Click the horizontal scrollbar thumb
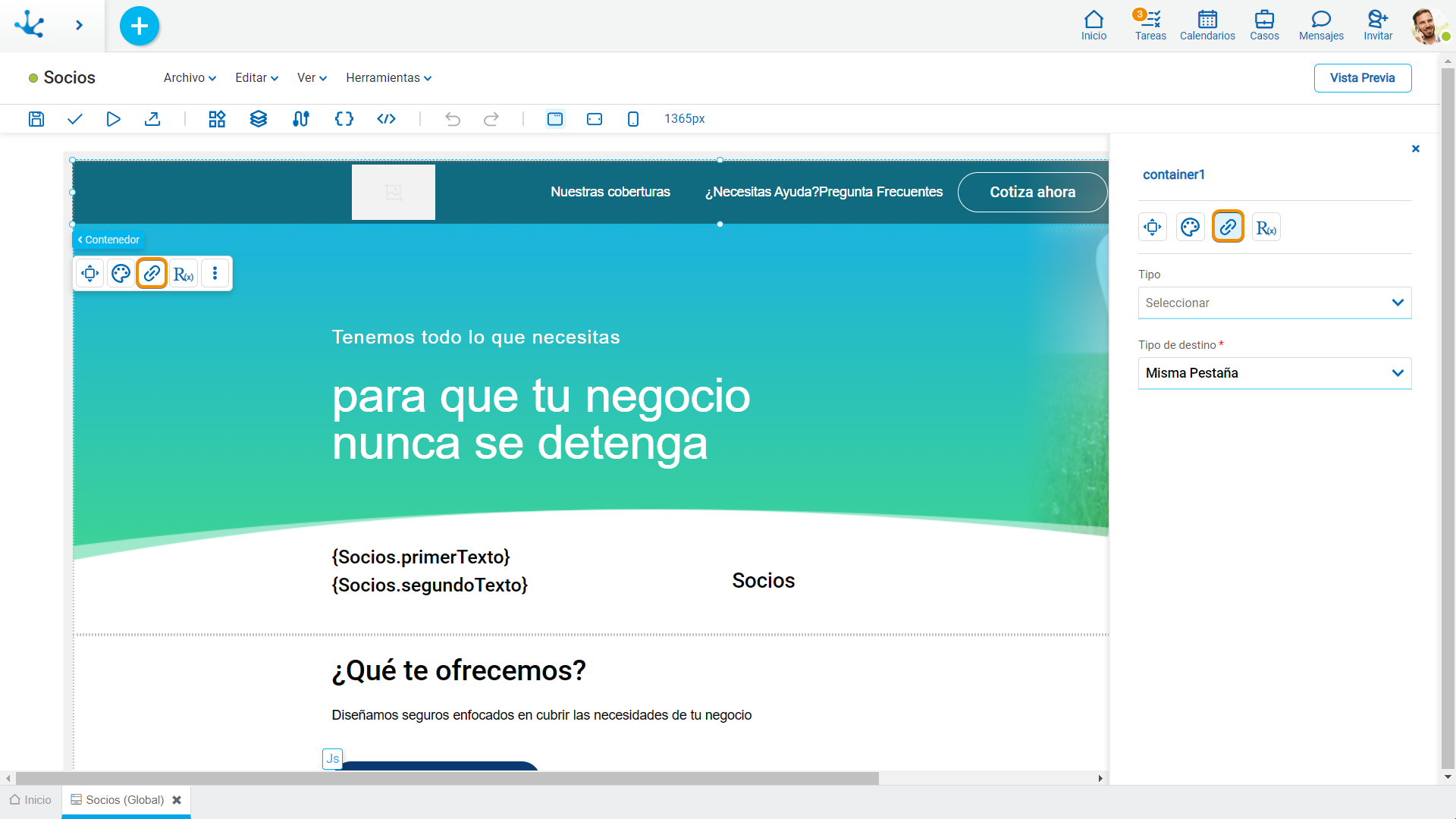This screenshot has width=1456, height=819. tap(447, 778)
